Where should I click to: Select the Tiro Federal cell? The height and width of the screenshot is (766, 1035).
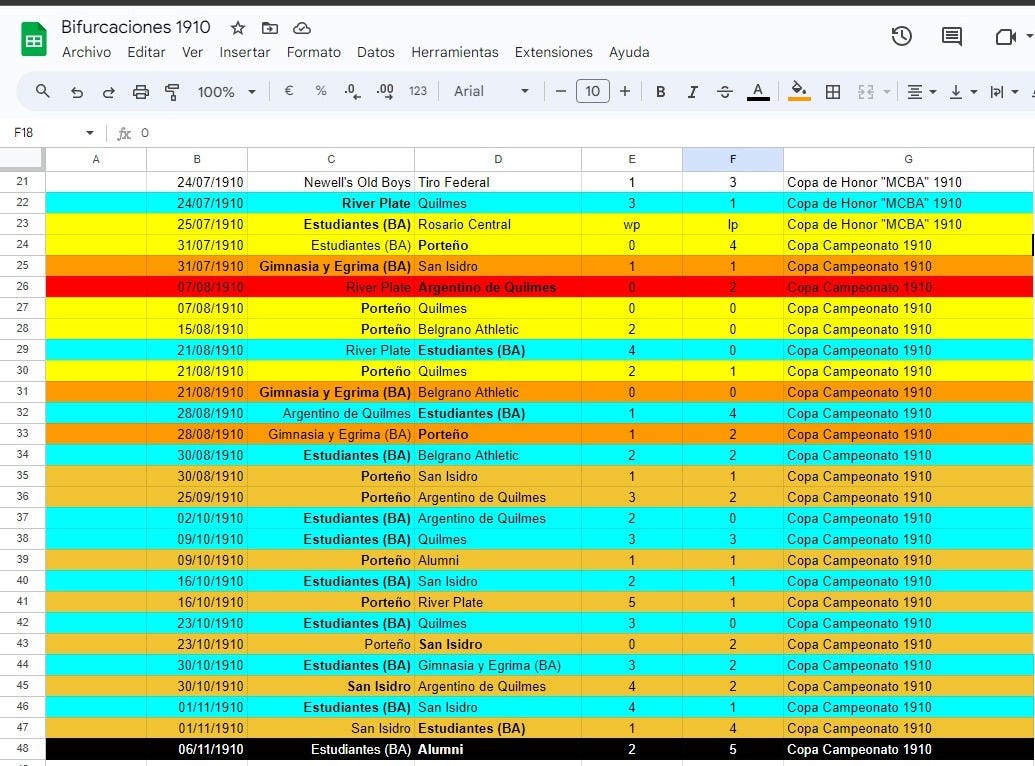498,182
